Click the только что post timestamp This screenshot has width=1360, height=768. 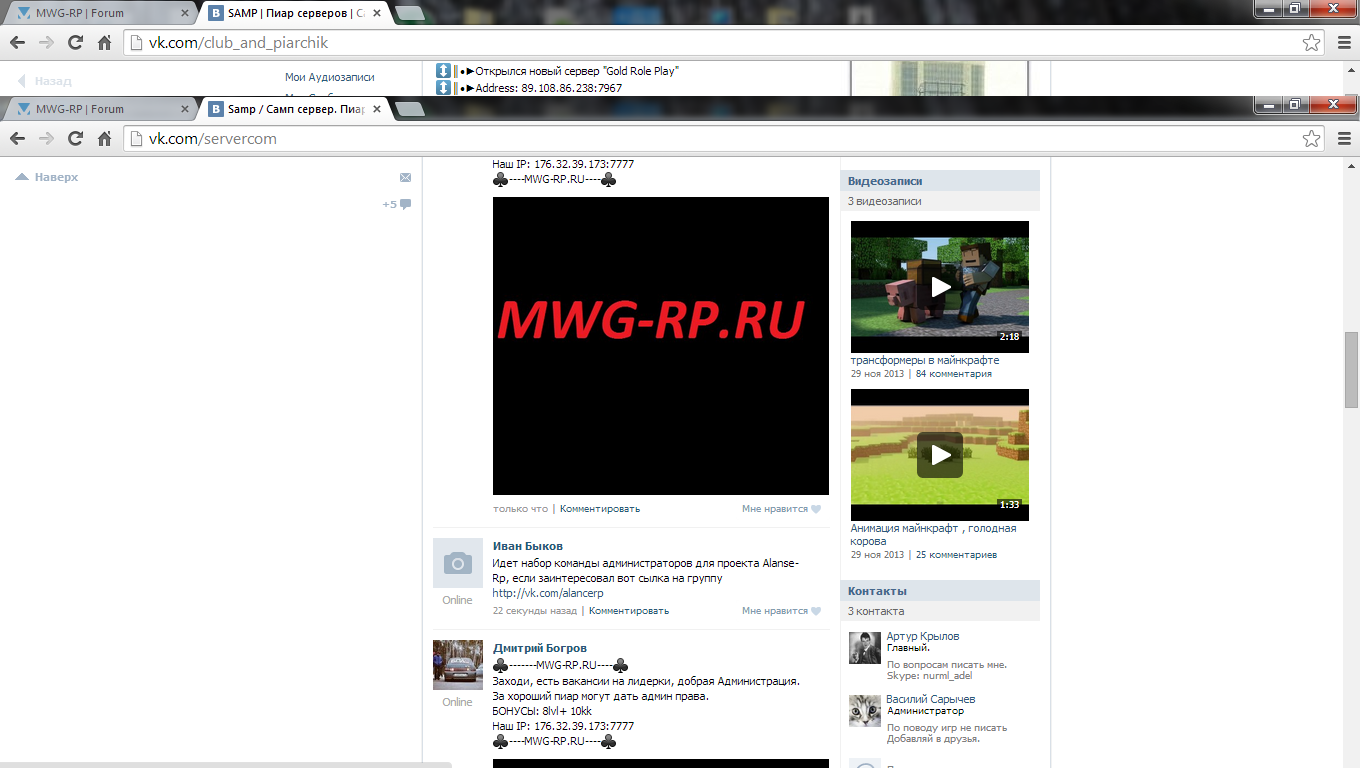click(x=520, y=509)
